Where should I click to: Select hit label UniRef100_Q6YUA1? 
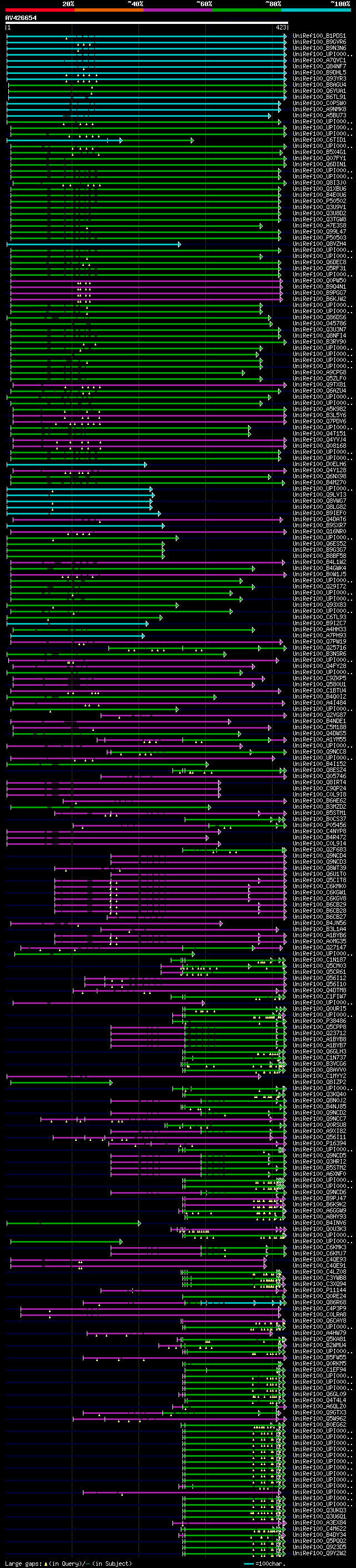[319, 91]
